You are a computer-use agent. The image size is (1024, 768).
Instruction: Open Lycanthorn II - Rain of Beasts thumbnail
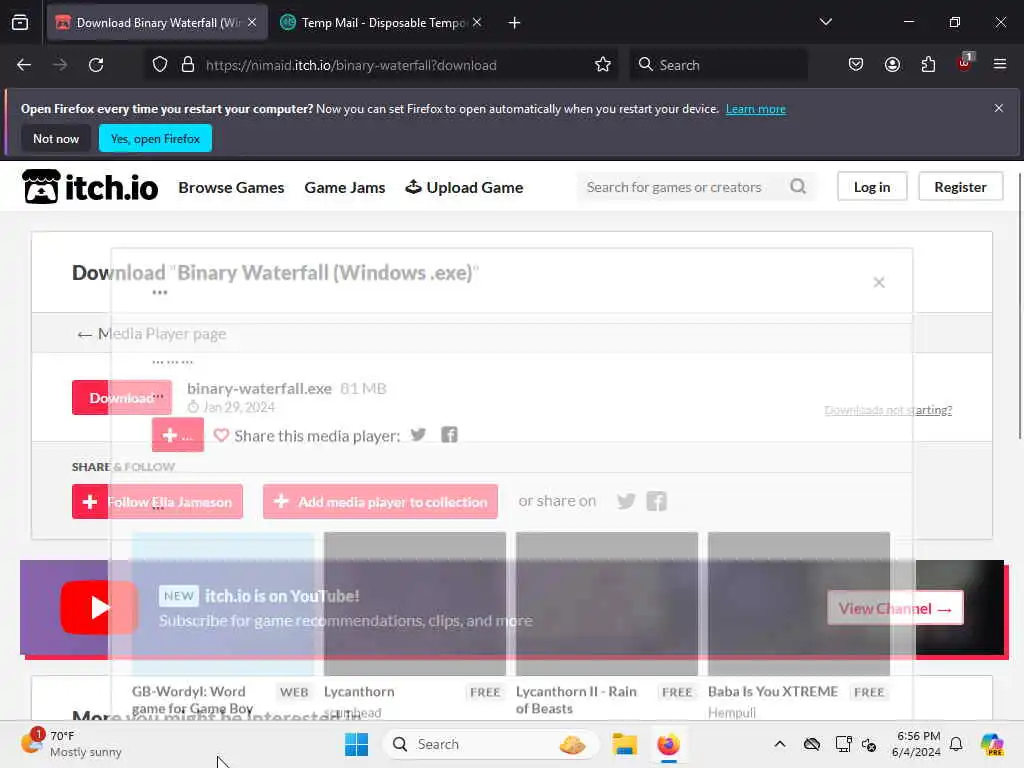607,603
